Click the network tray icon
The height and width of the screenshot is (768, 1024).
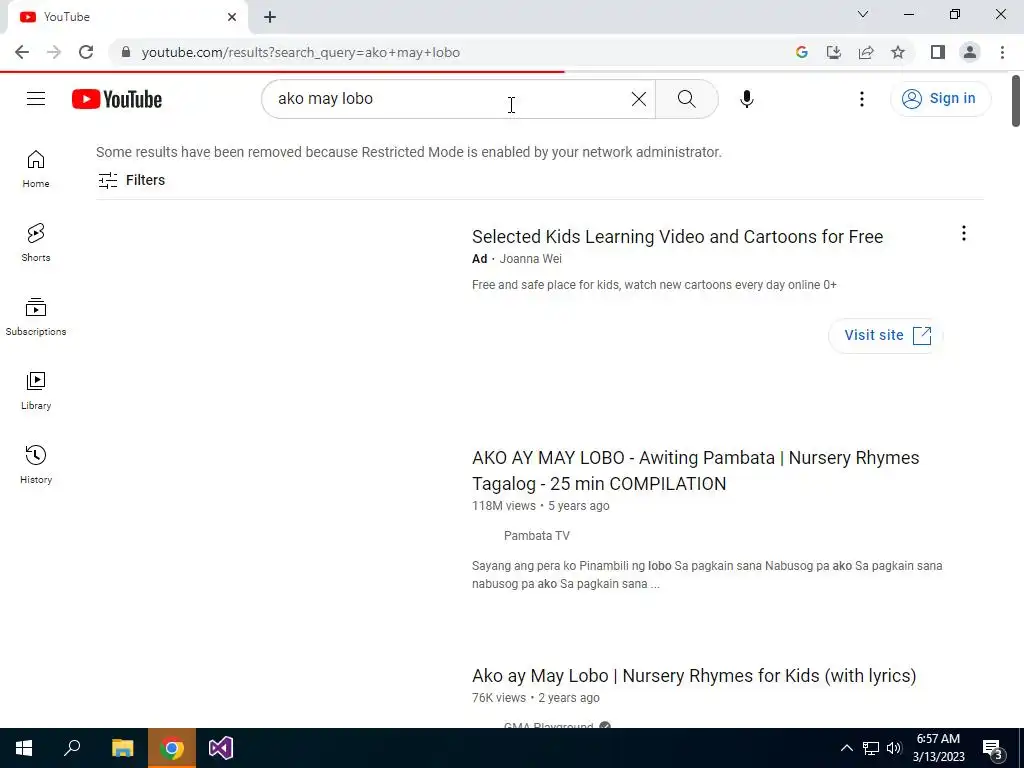tap(871, 748)
